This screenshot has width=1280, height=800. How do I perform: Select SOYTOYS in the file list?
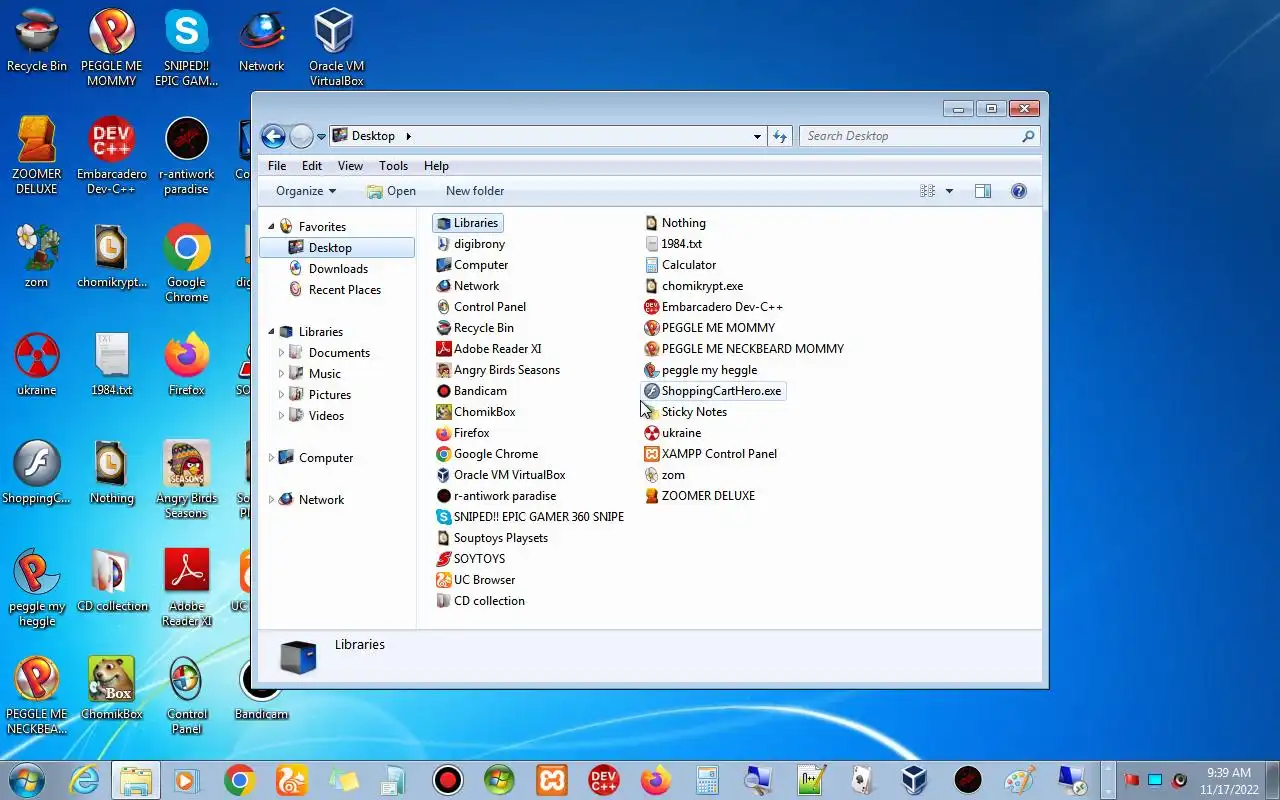[471, 559]
